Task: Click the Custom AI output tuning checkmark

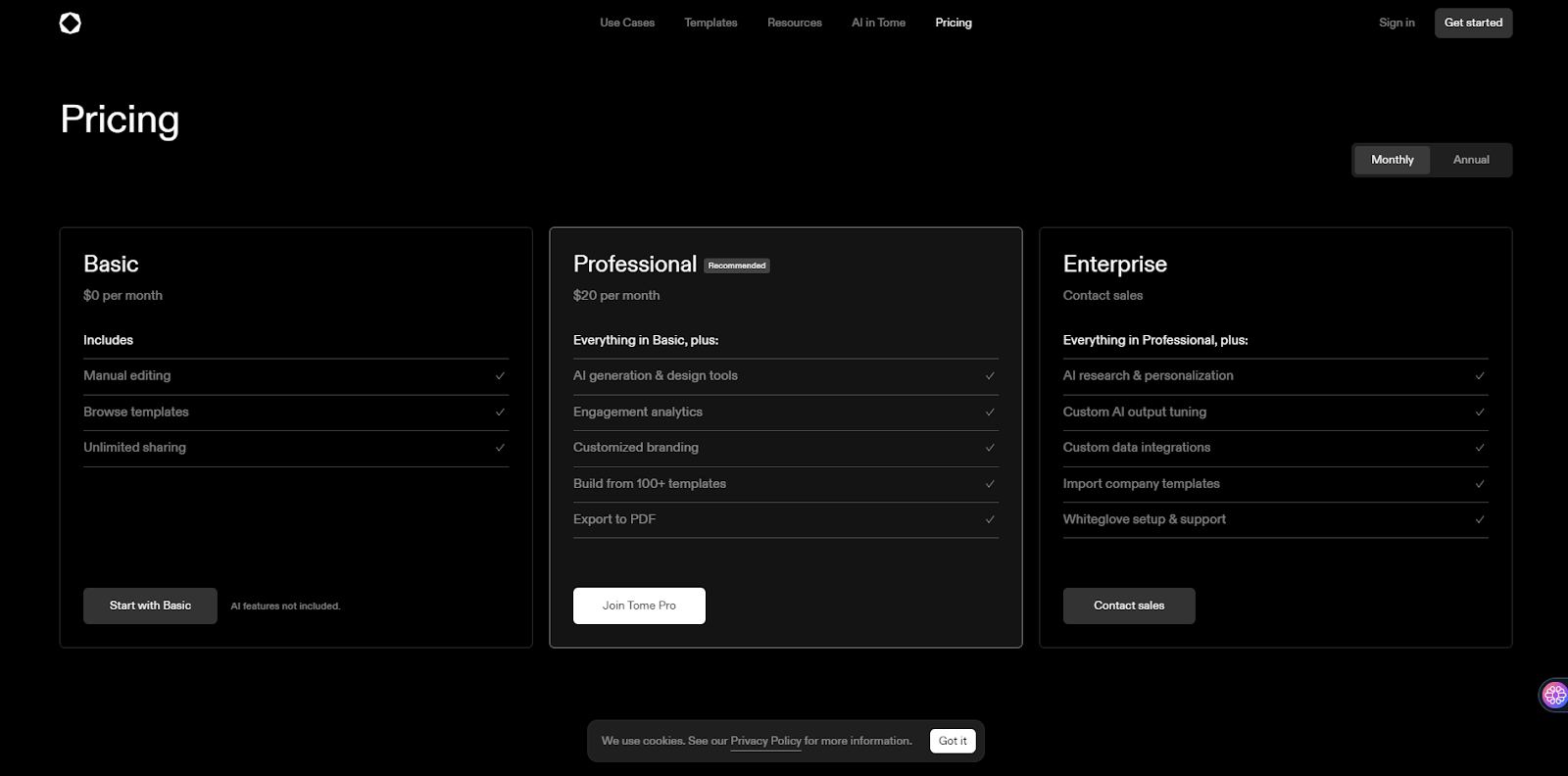Action: (1480, 412)
